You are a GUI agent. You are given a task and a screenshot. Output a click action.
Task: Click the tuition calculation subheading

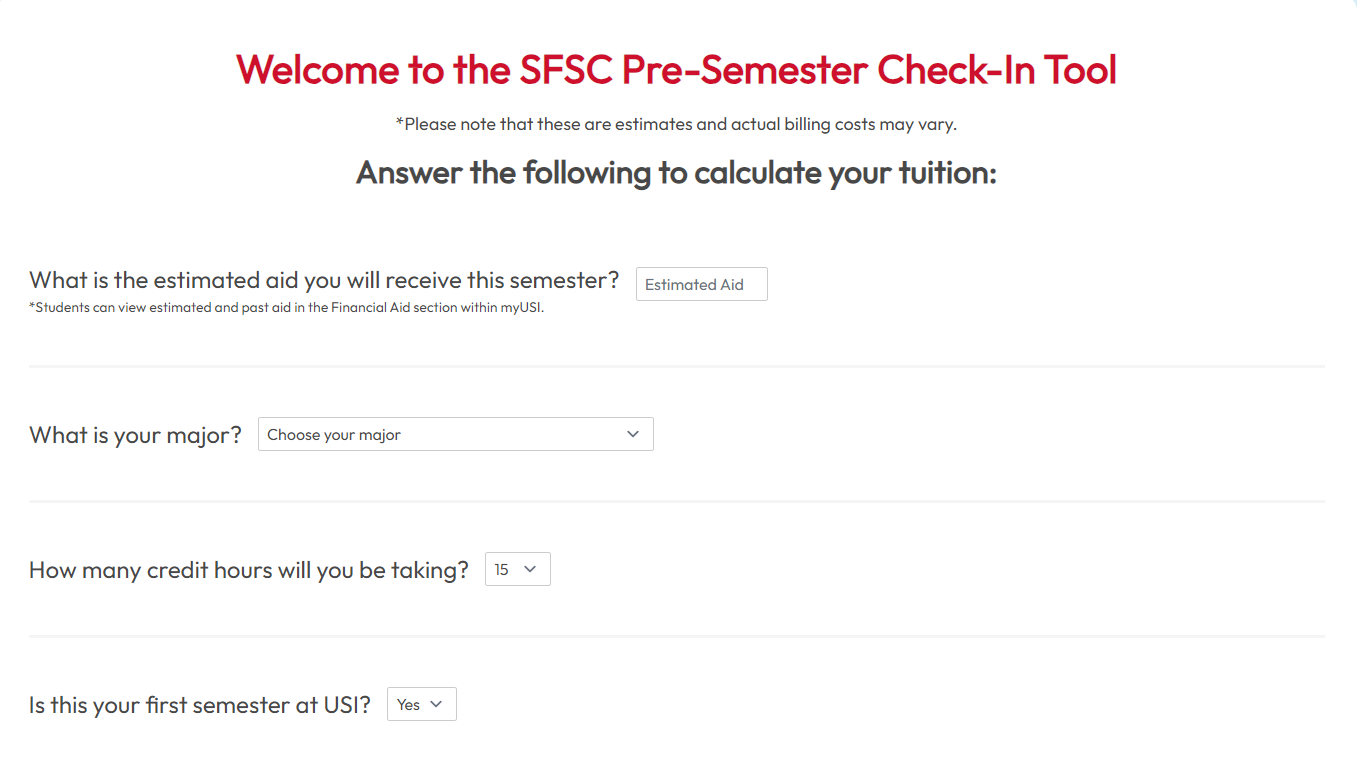click(675, 172)
